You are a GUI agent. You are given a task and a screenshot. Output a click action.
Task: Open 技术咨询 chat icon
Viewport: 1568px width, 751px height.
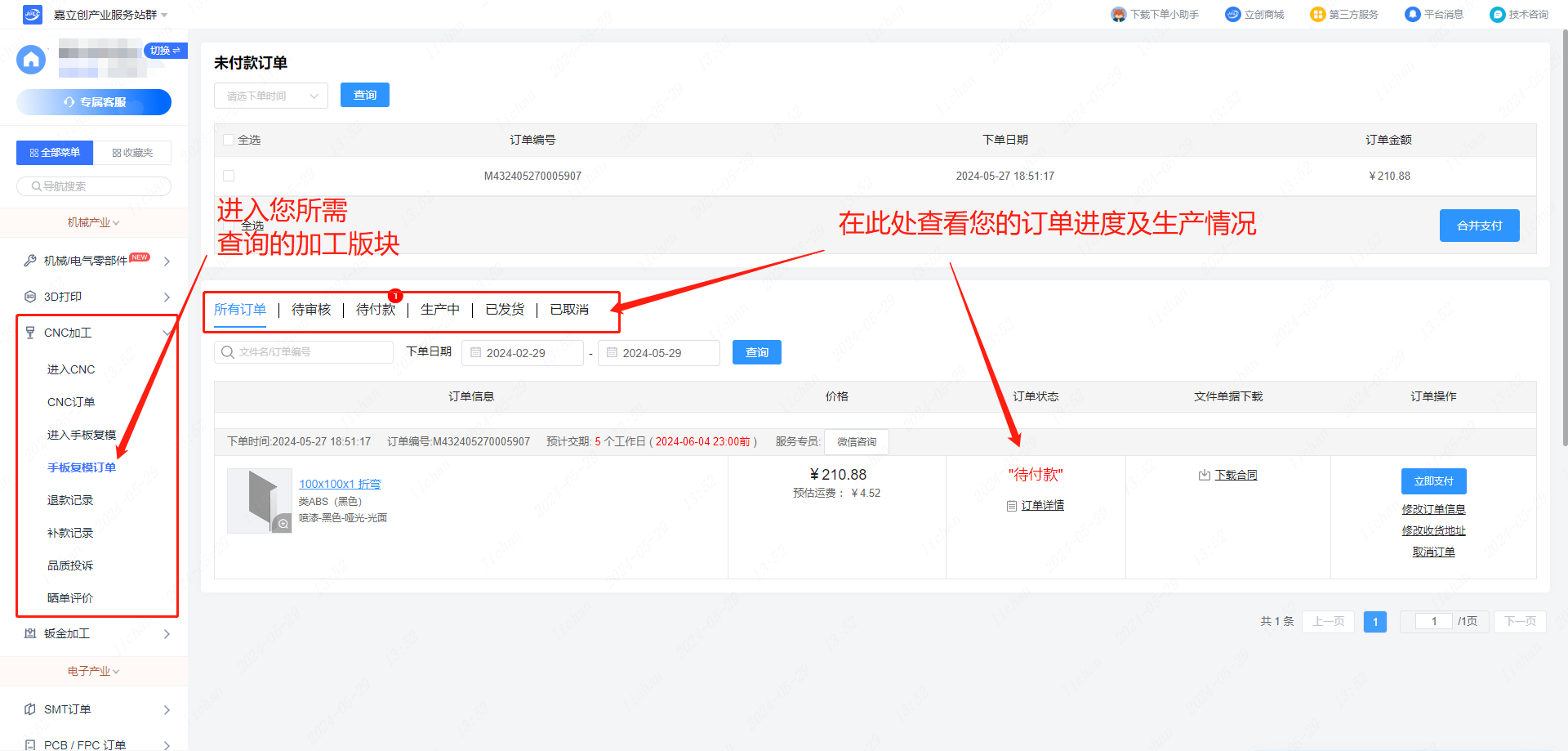click(1497, 14)
